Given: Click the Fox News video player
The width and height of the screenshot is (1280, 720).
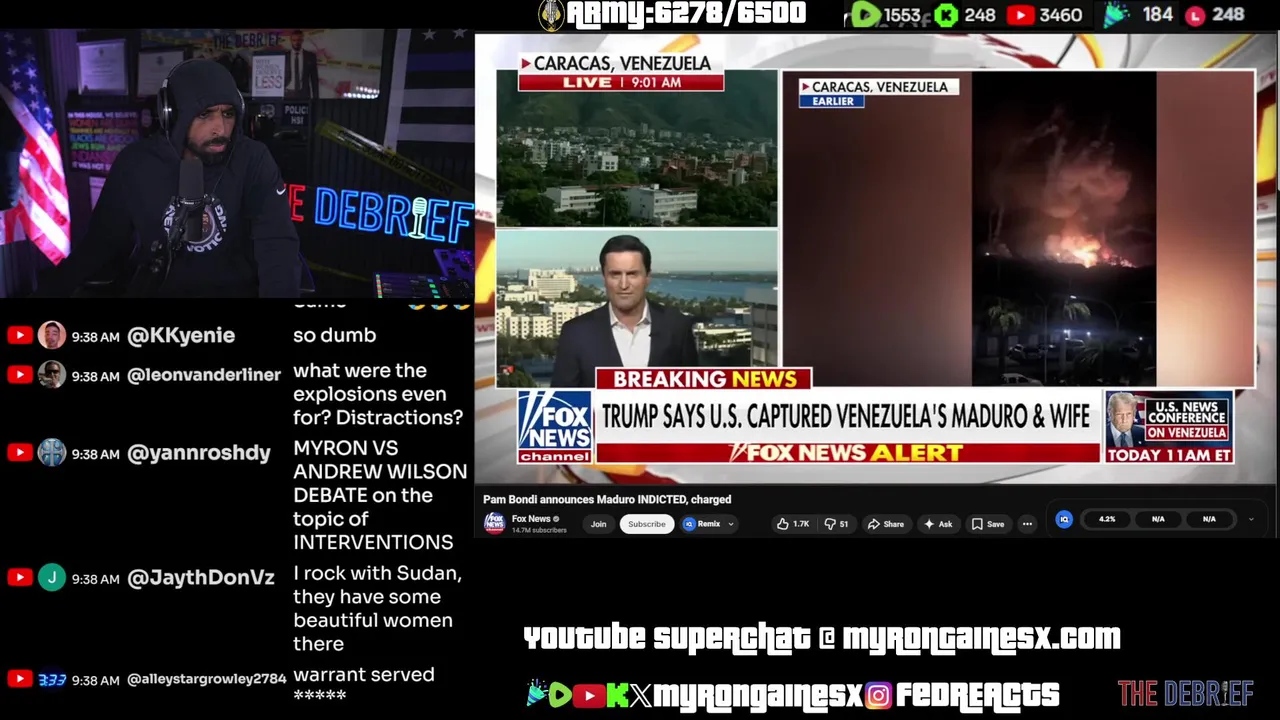Looking at the screenshot, I should pyautogui.click(x=875, y=259).
